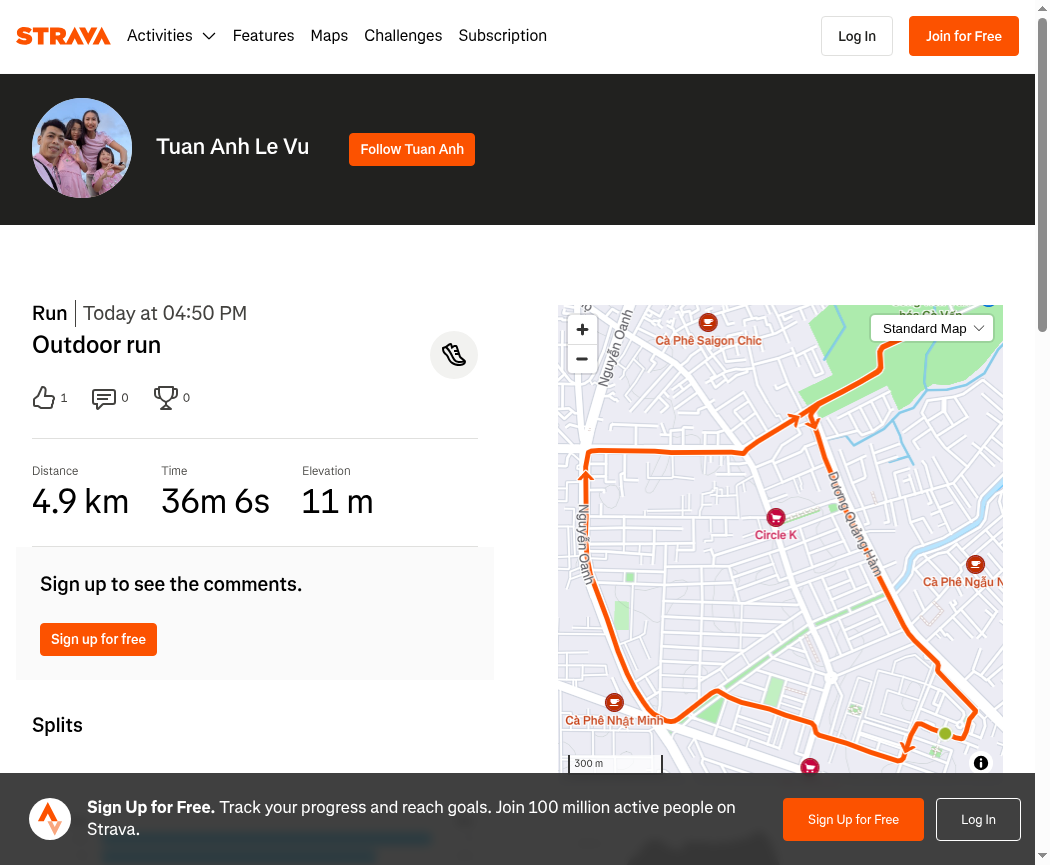
Task: Click the 4.9 km distance value
Action: pos(80,501)
